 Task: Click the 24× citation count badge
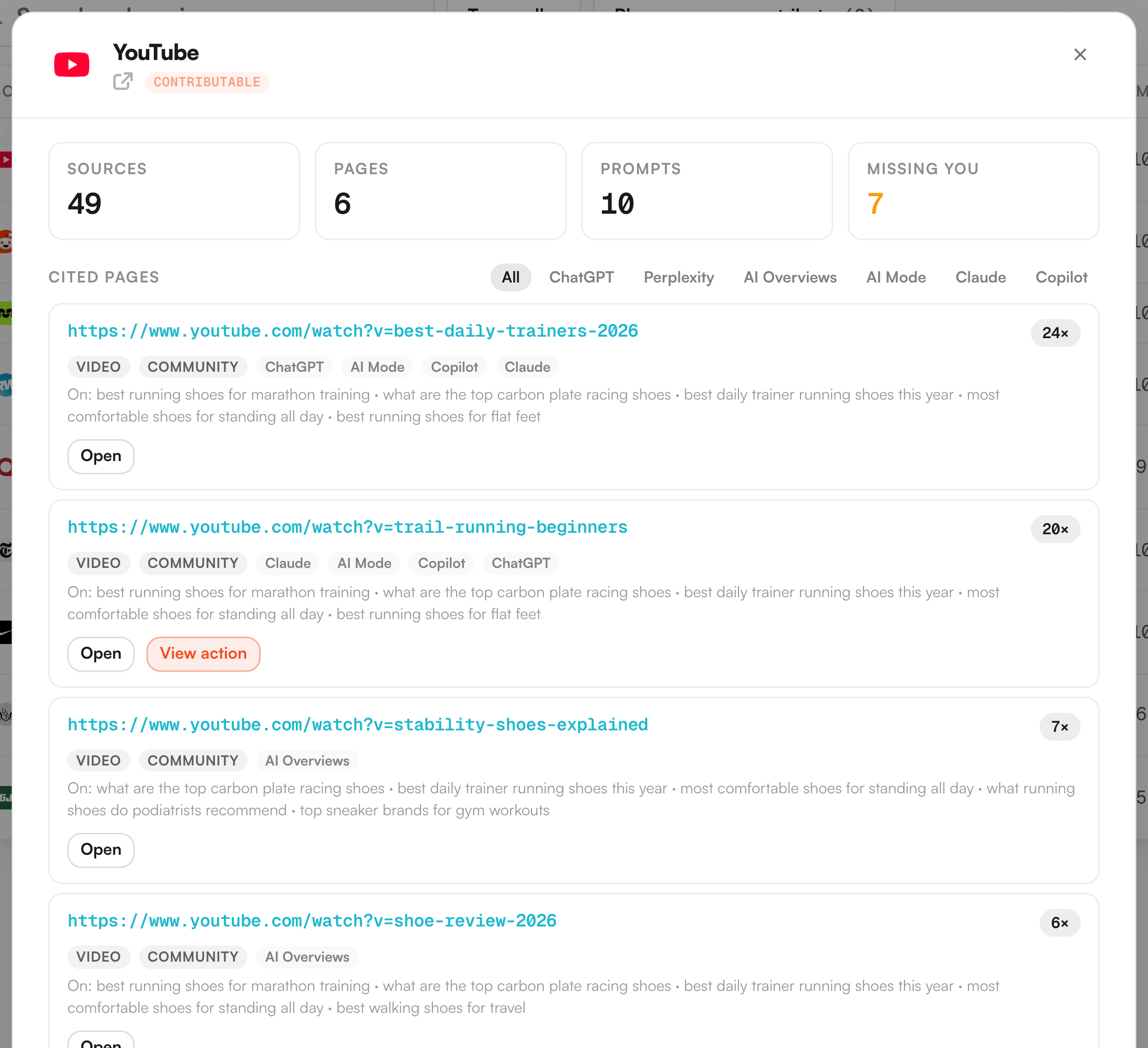(1055, 333)
